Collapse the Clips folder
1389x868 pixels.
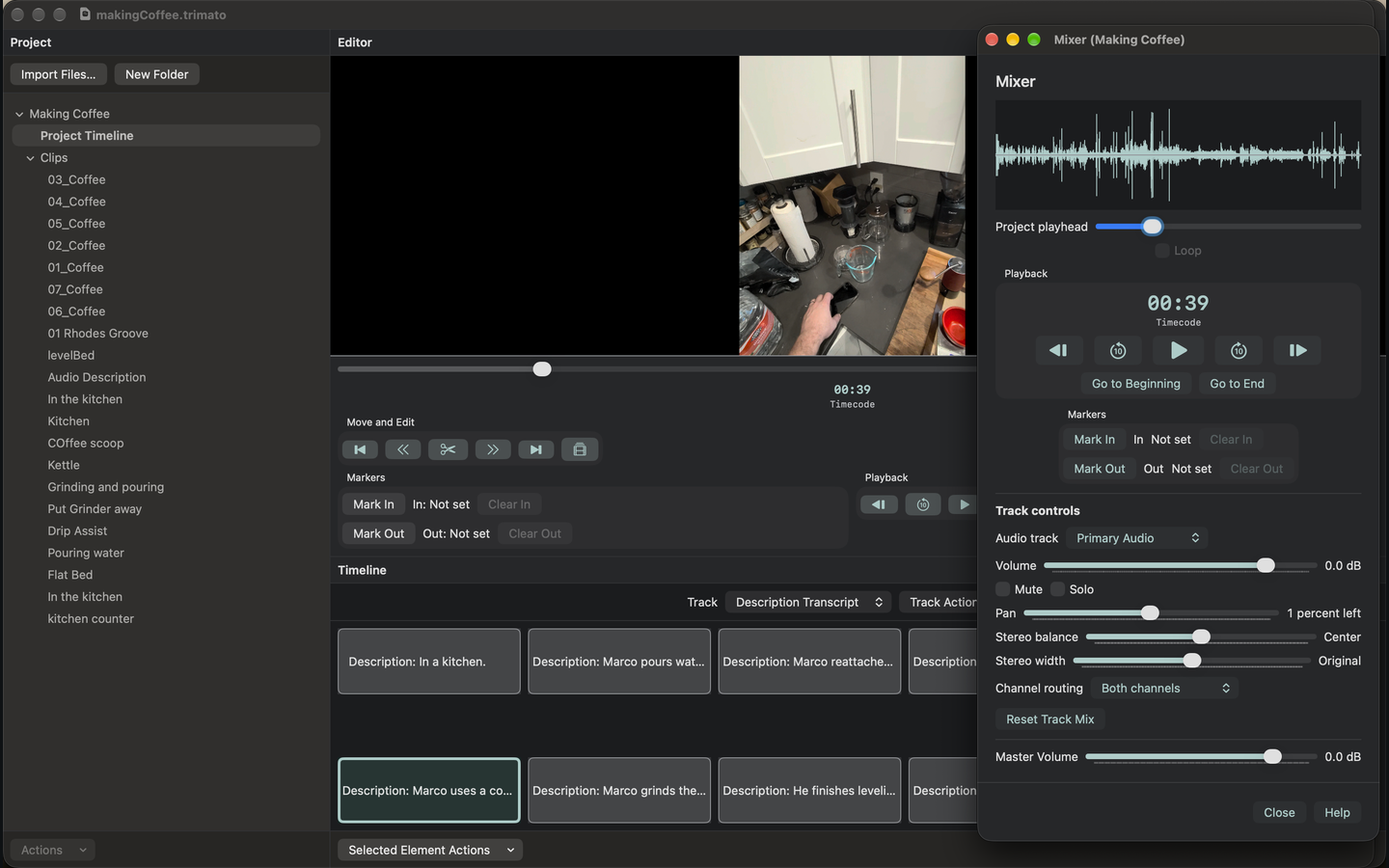(30, 158)
